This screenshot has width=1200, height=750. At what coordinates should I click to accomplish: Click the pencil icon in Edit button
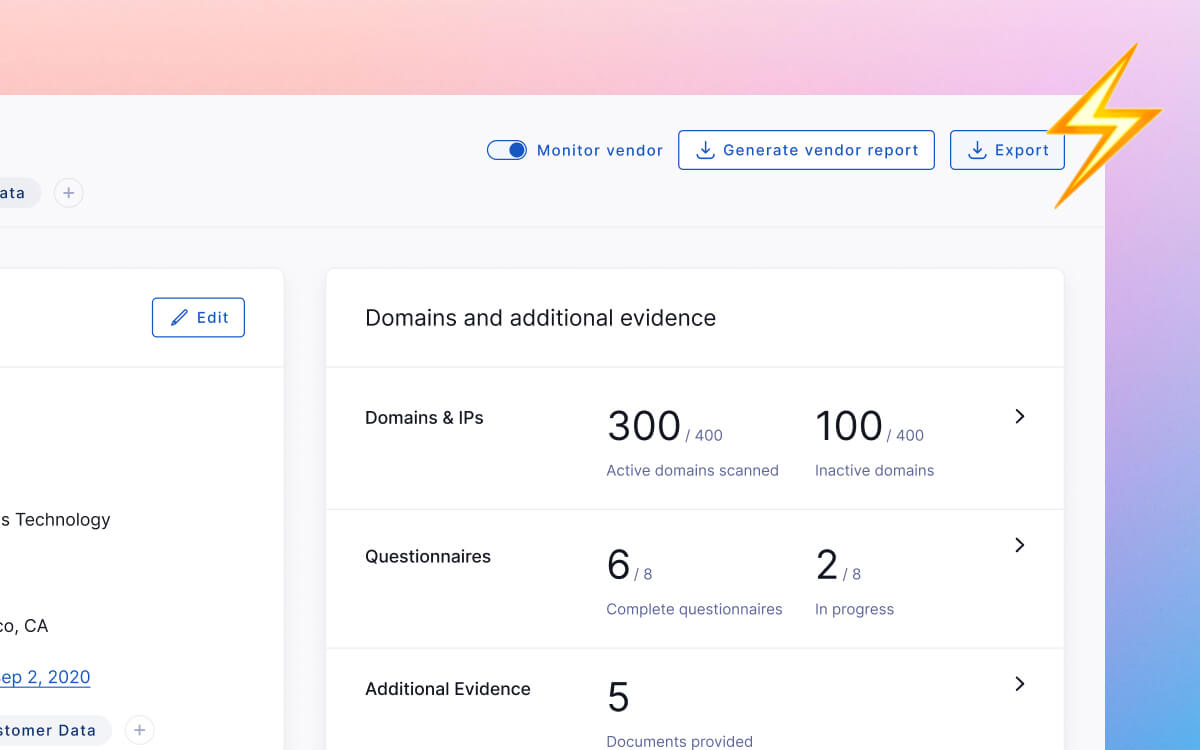[x=180, y=317]
